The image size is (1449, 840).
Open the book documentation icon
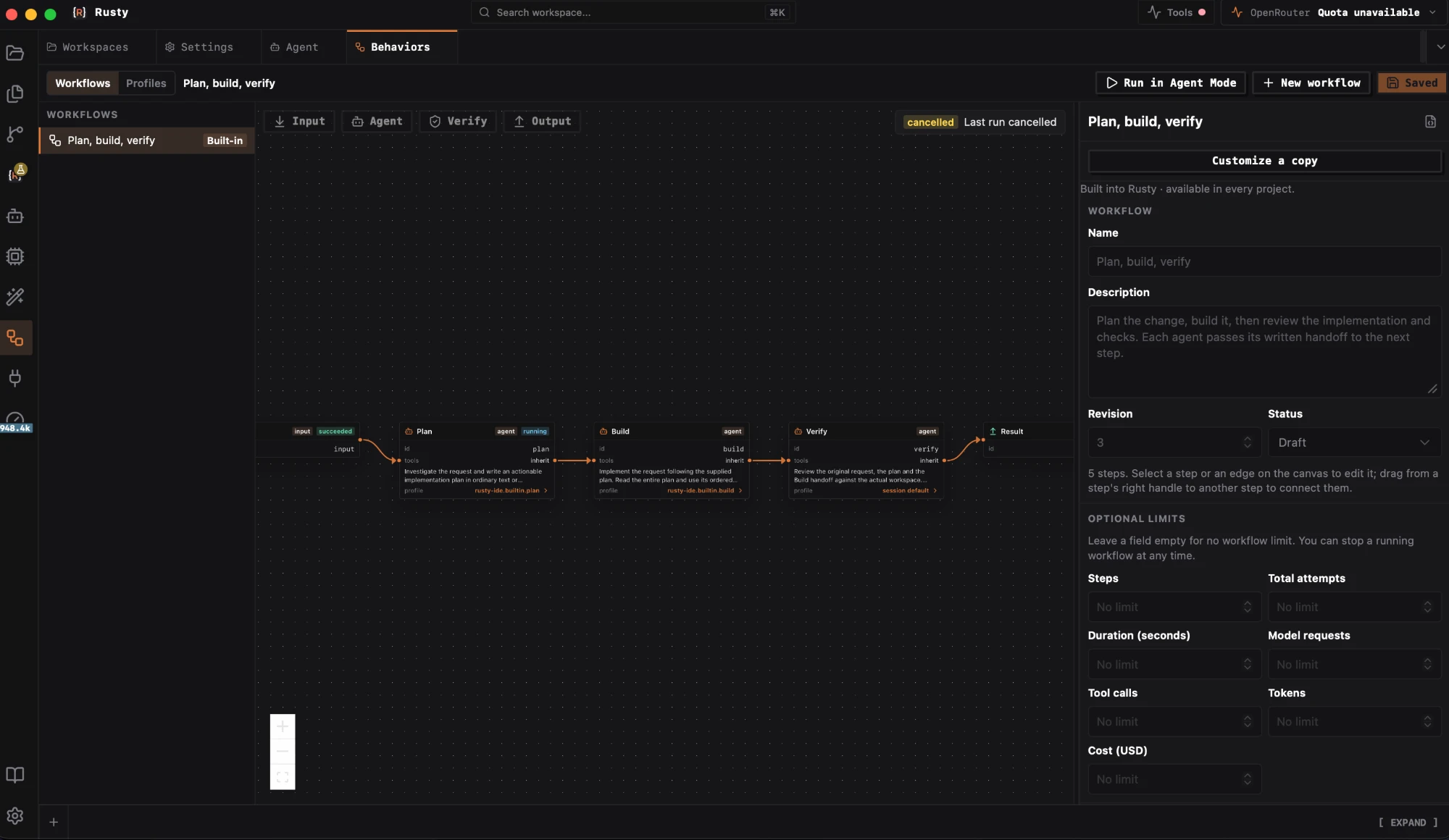click(15, 775)
